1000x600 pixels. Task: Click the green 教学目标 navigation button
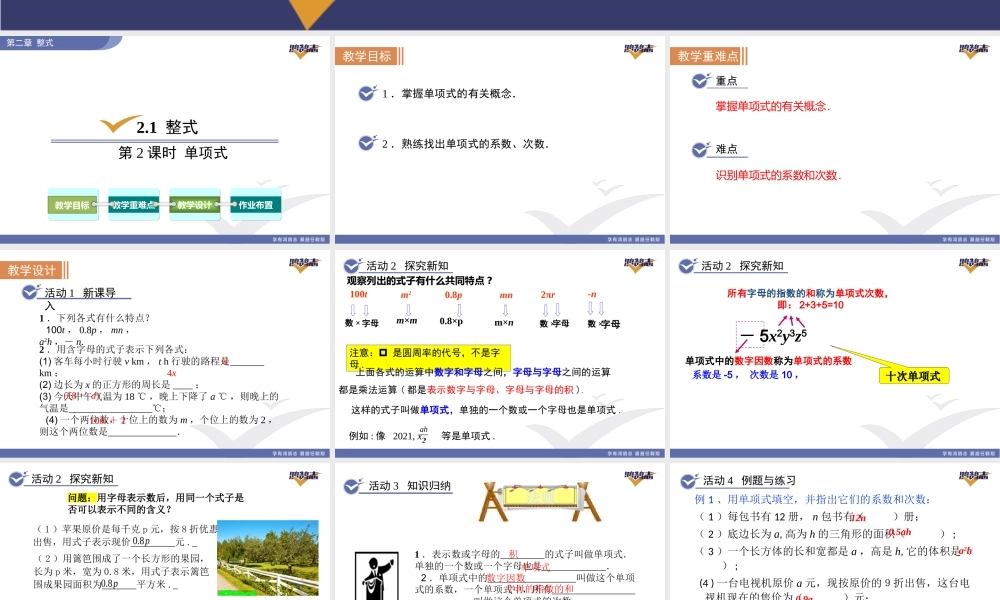tap(73, 205)
